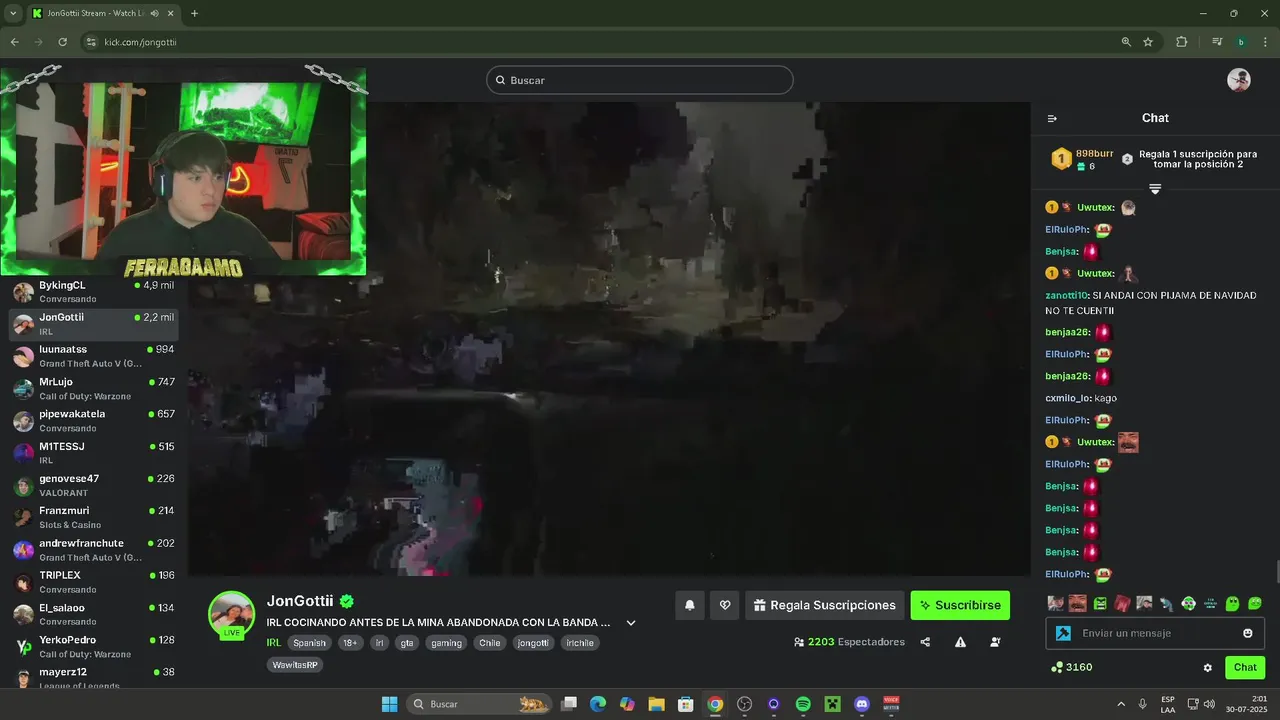1280x720 pixels.
Task: Open Spotify from the taskbar
Action: click(803, 704)
